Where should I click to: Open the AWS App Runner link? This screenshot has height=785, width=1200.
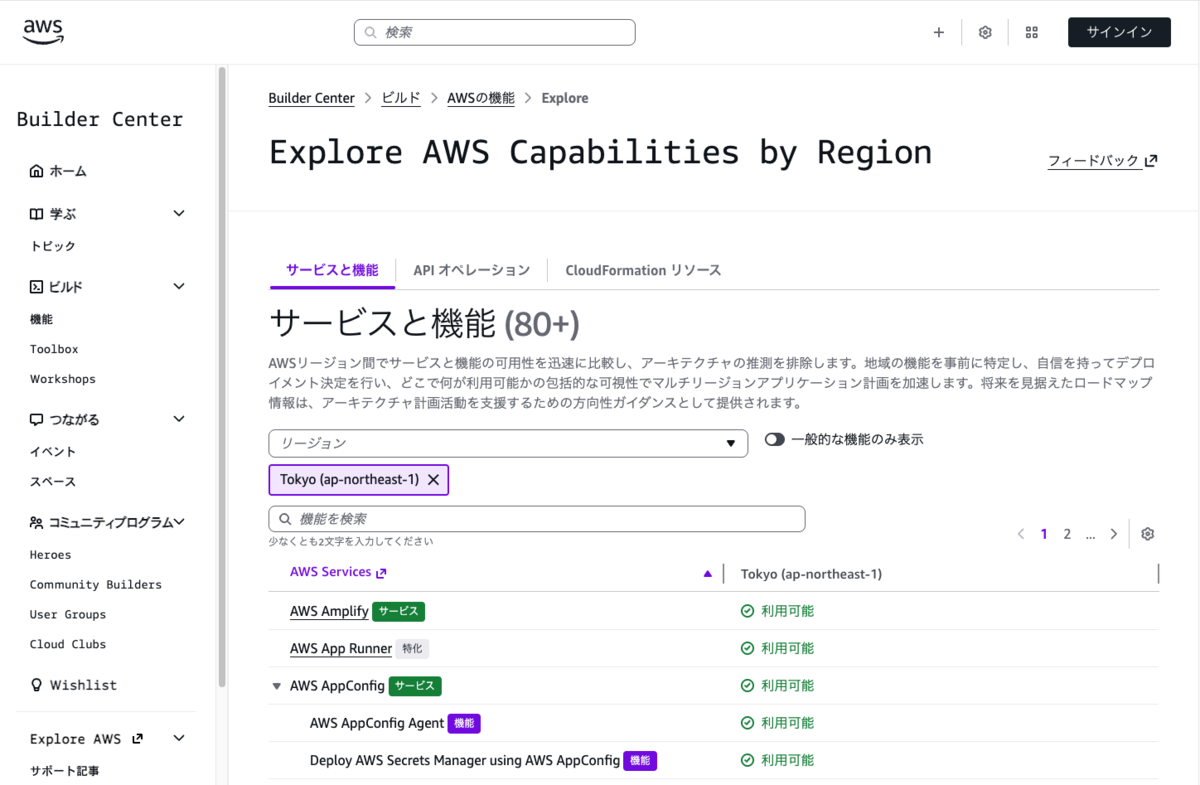tap(341, 648)
